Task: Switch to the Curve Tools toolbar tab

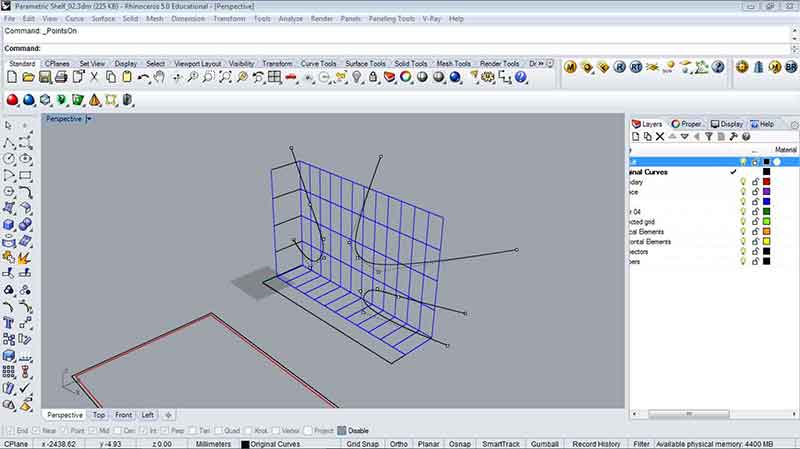Action: pyautogui.click(x=318, y=64)
